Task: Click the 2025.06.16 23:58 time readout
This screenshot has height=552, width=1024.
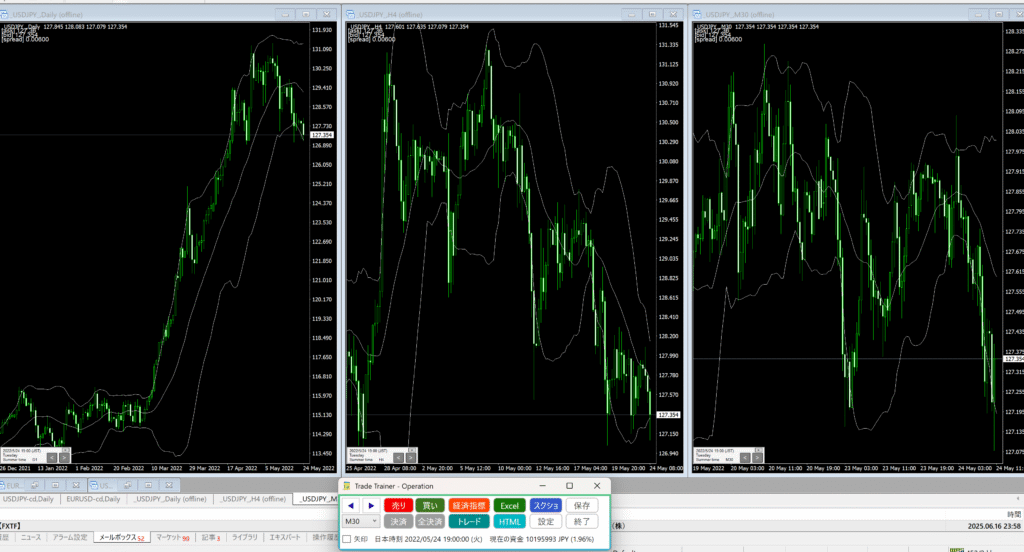Action: coord(994,526)
